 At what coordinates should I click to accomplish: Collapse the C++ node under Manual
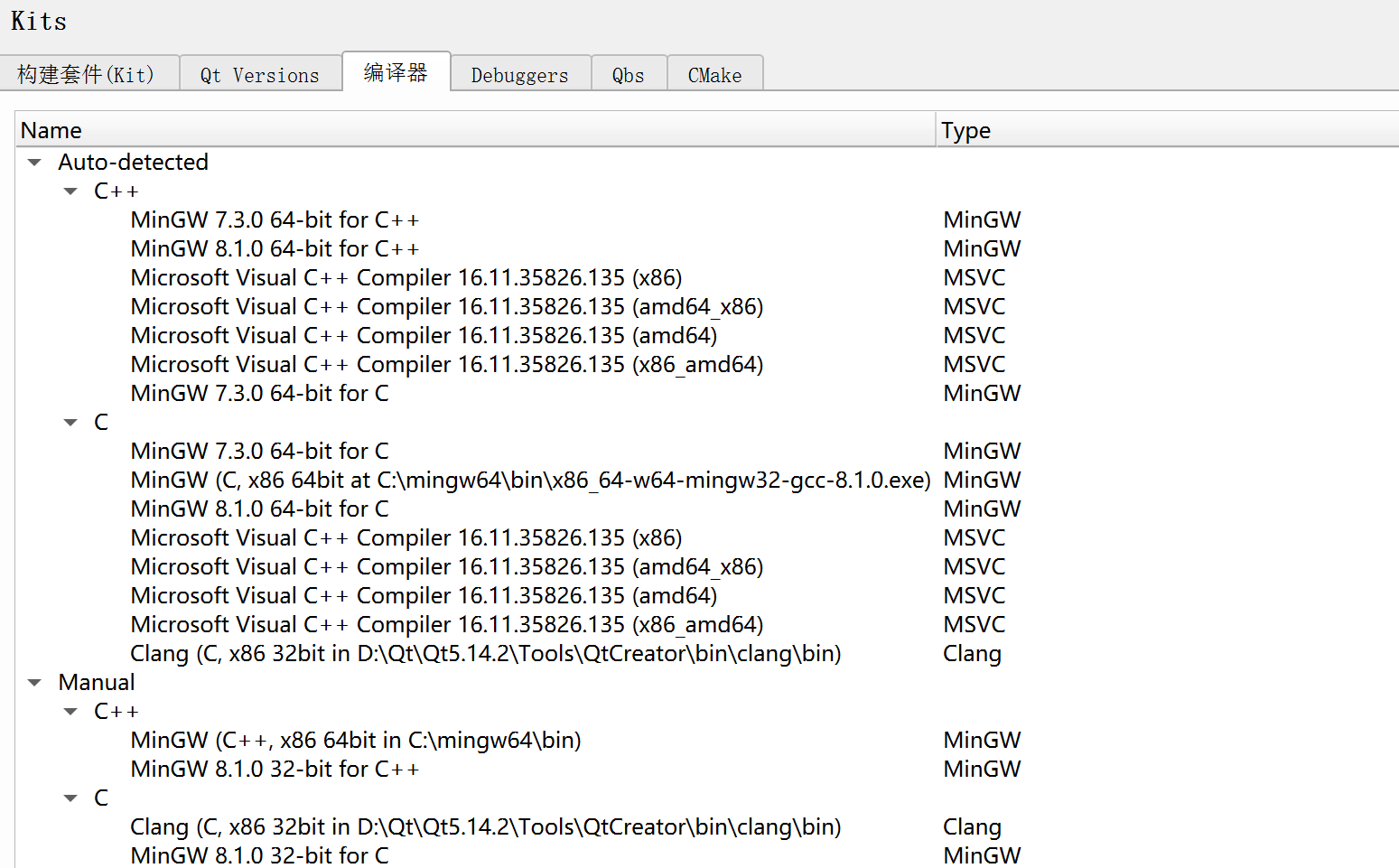pos(70,712)
